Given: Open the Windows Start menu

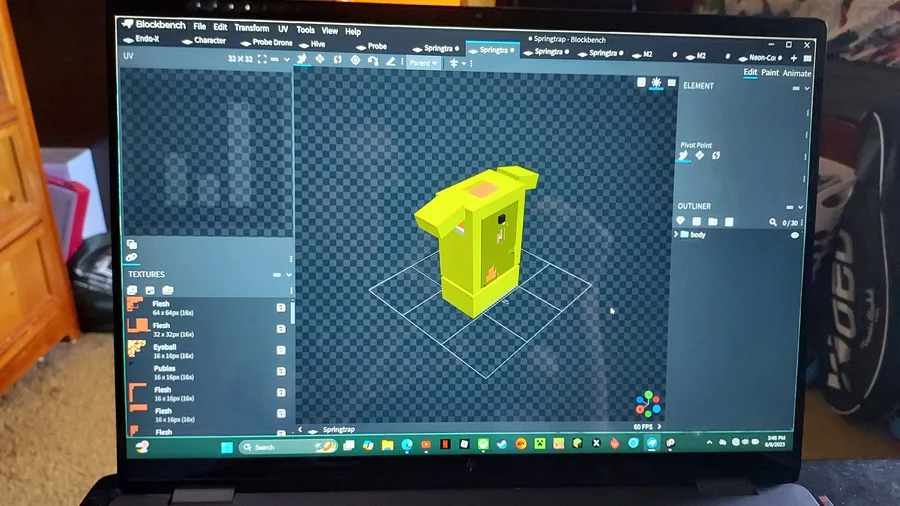Looking at the screenshot, I should click(227, 447).
